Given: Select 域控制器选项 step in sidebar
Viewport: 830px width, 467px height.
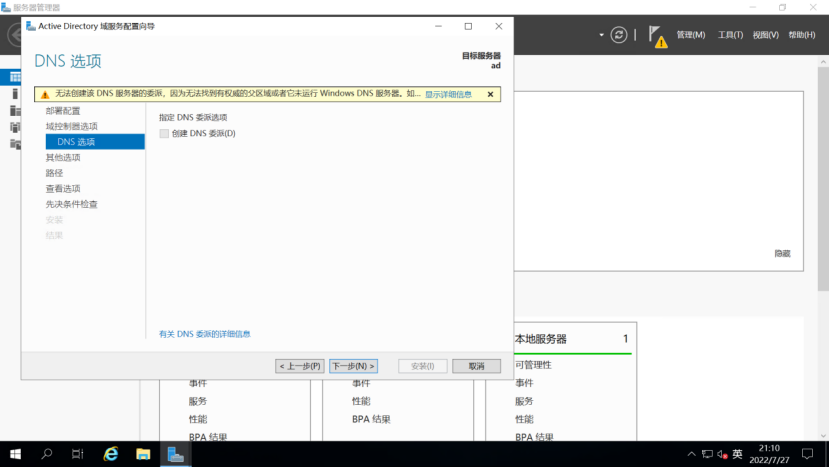Looking at the screenshot, I should point(71,126).
